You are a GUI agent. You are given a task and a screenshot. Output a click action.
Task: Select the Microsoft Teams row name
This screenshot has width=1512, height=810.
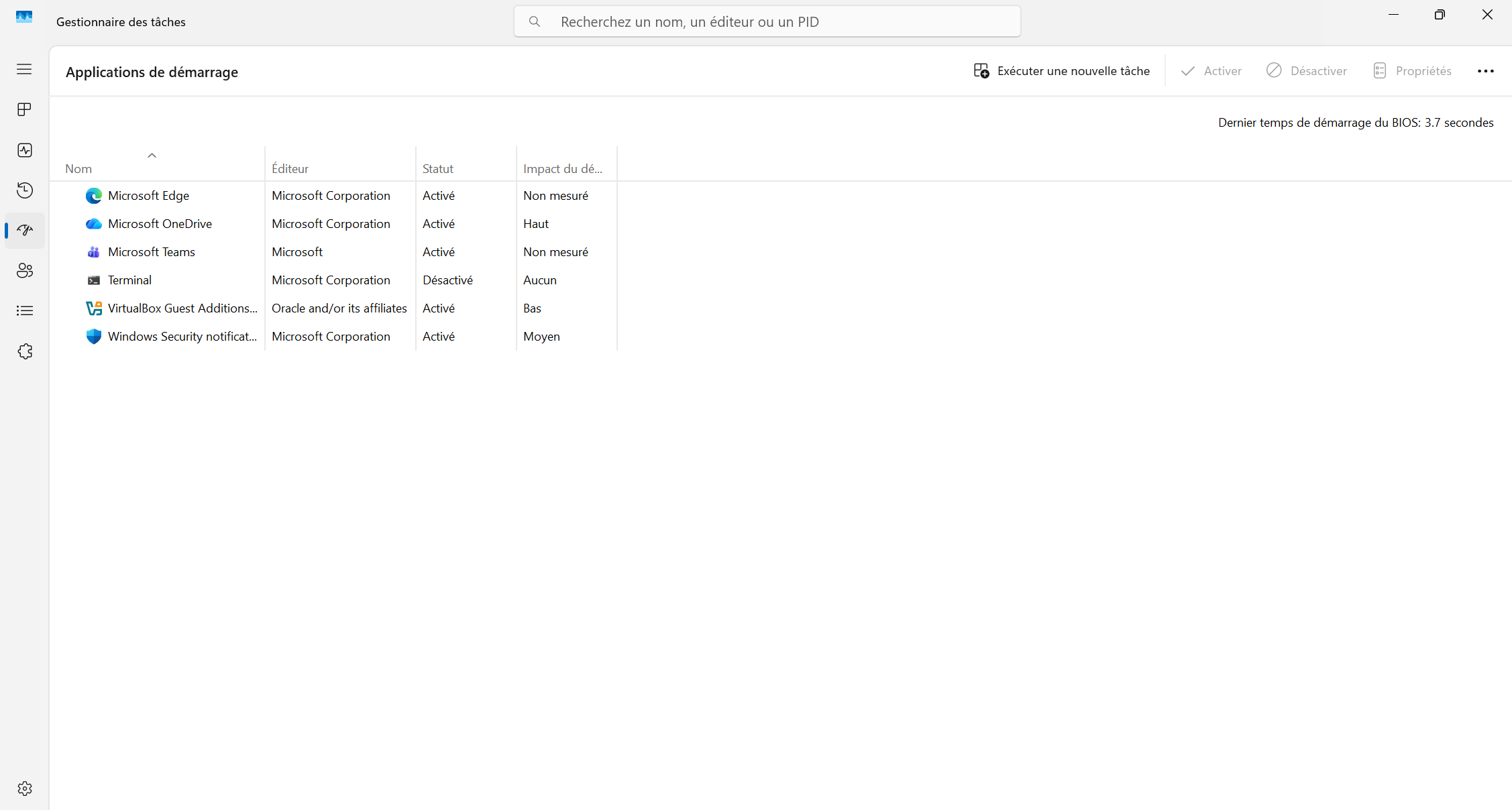click(x=152, y=252)
